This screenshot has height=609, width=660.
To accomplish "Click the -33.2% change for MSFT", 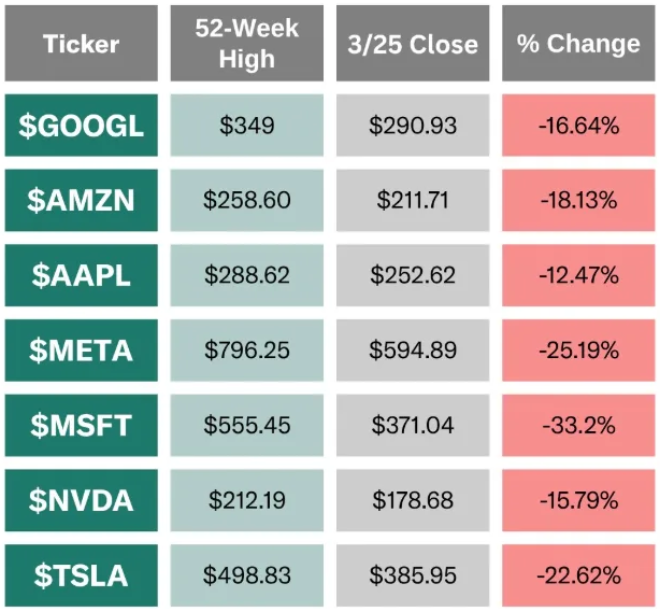I will tap(579, 425).
